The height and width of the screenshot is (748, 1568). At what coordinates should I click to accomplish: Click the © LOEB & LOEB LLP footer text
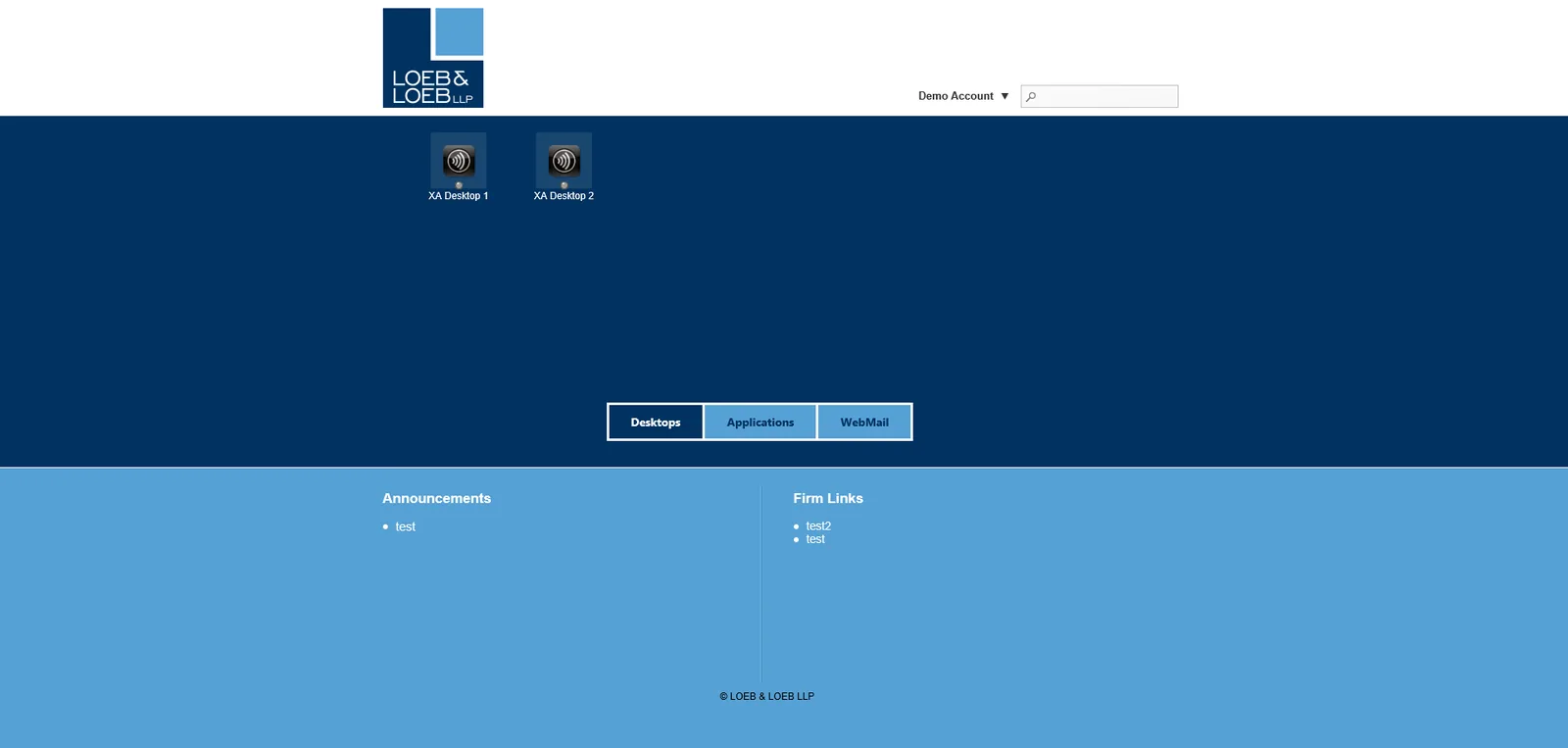pos(767,696)
